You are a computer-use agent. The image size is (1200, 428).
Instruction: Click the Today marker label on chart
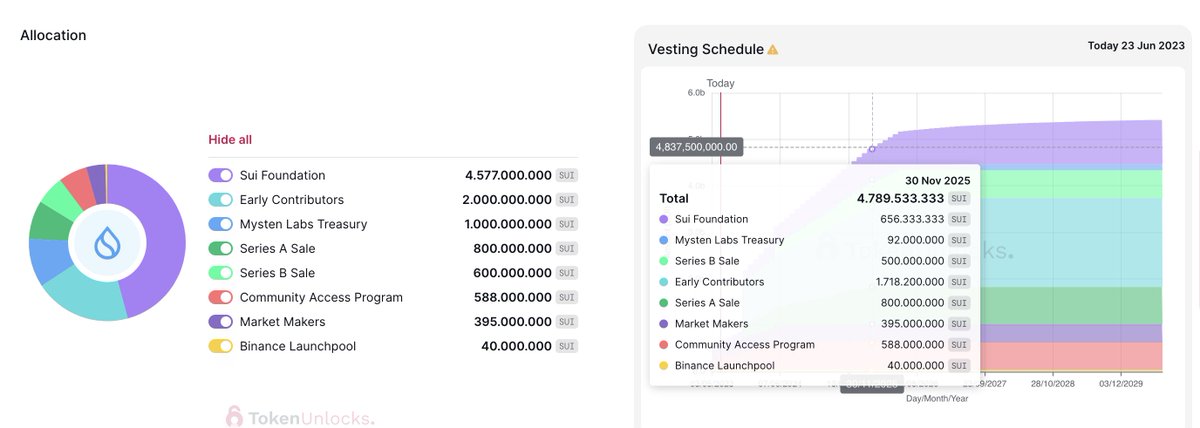(x=720, y=83)
